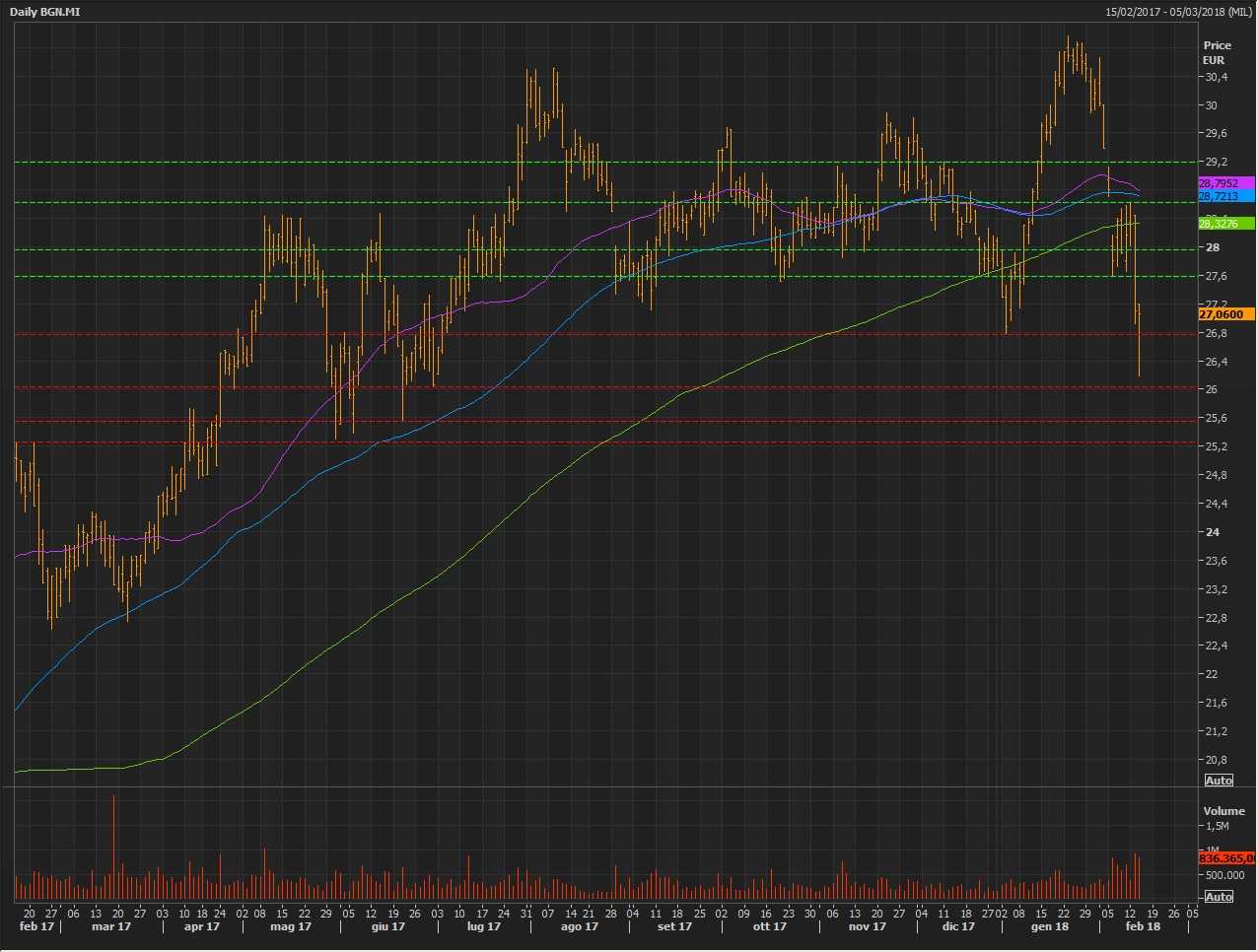Click the orange 27,0600 last price tag
The height and width of the screenshot is (952, 1258).
[x=1225, y=313]
